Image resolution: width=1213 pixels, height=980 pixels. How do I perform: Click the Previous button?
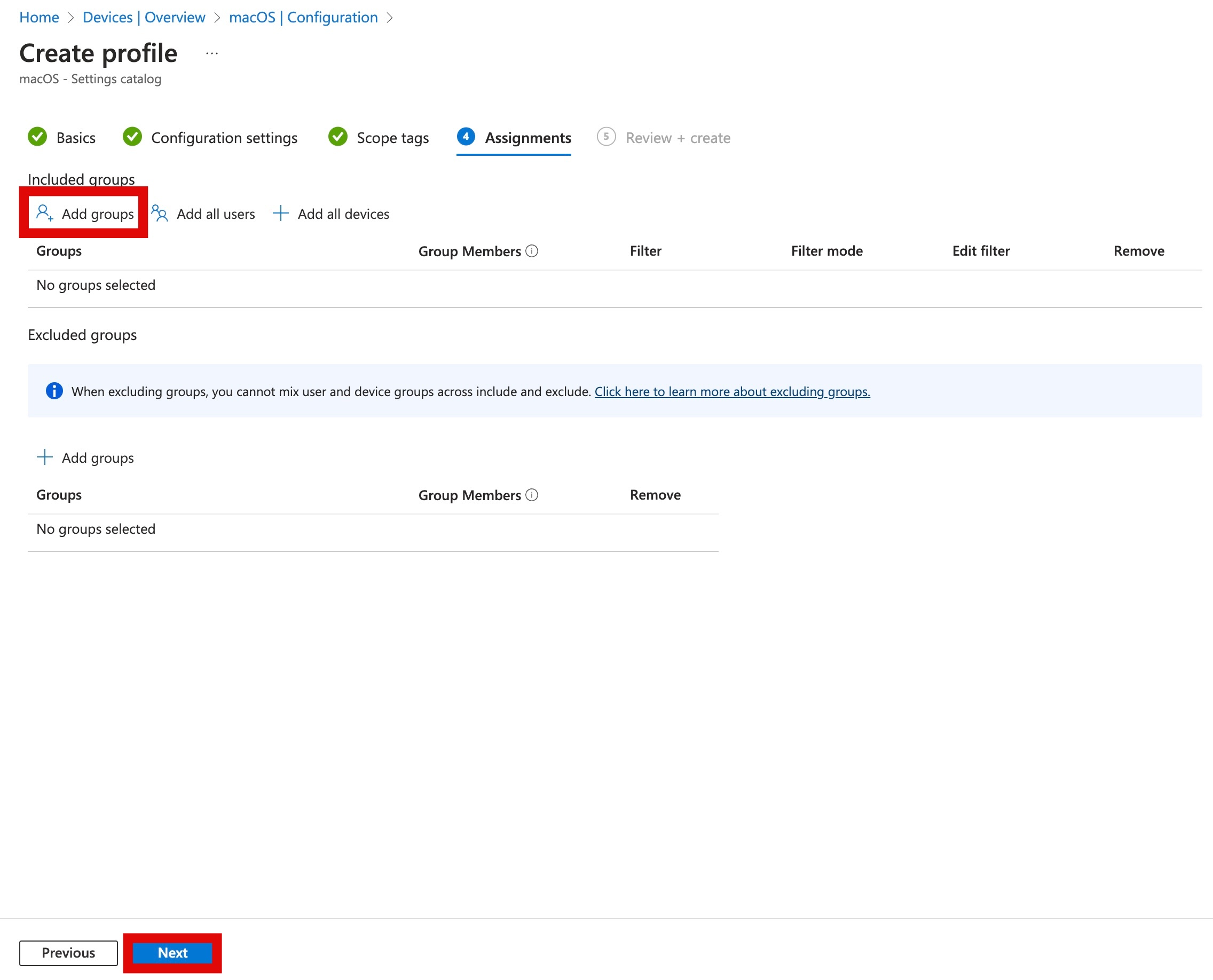pos(68,952)
